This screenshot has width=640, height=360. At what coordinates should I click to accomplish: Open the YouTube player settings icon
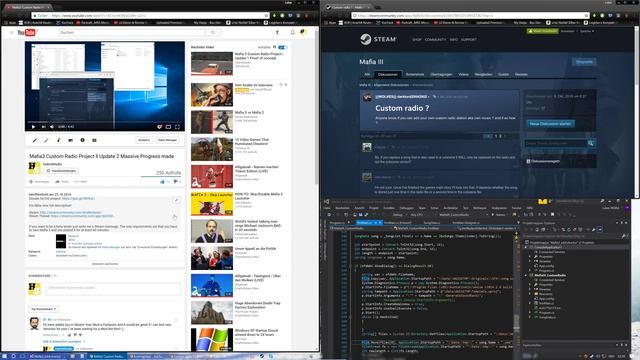click(160, 127)
